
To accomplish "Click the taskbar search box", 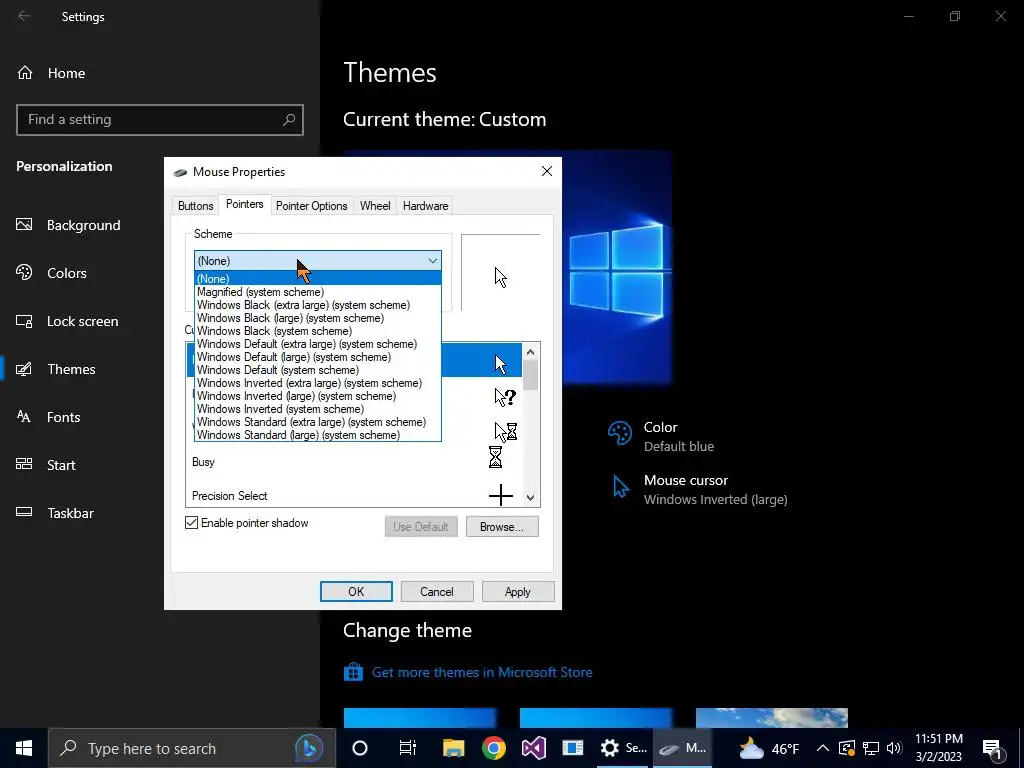I will (192, 748).
